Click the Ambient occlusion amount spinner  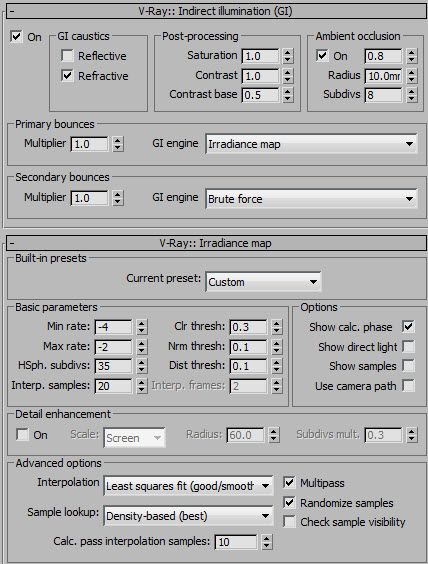pos(412,56)
